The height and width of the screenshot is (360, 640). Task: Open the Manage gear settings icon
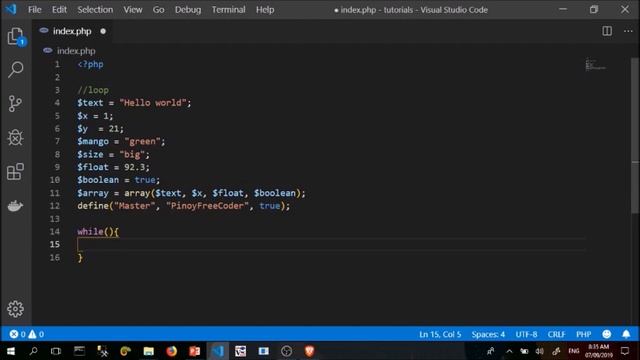[16, 309]
